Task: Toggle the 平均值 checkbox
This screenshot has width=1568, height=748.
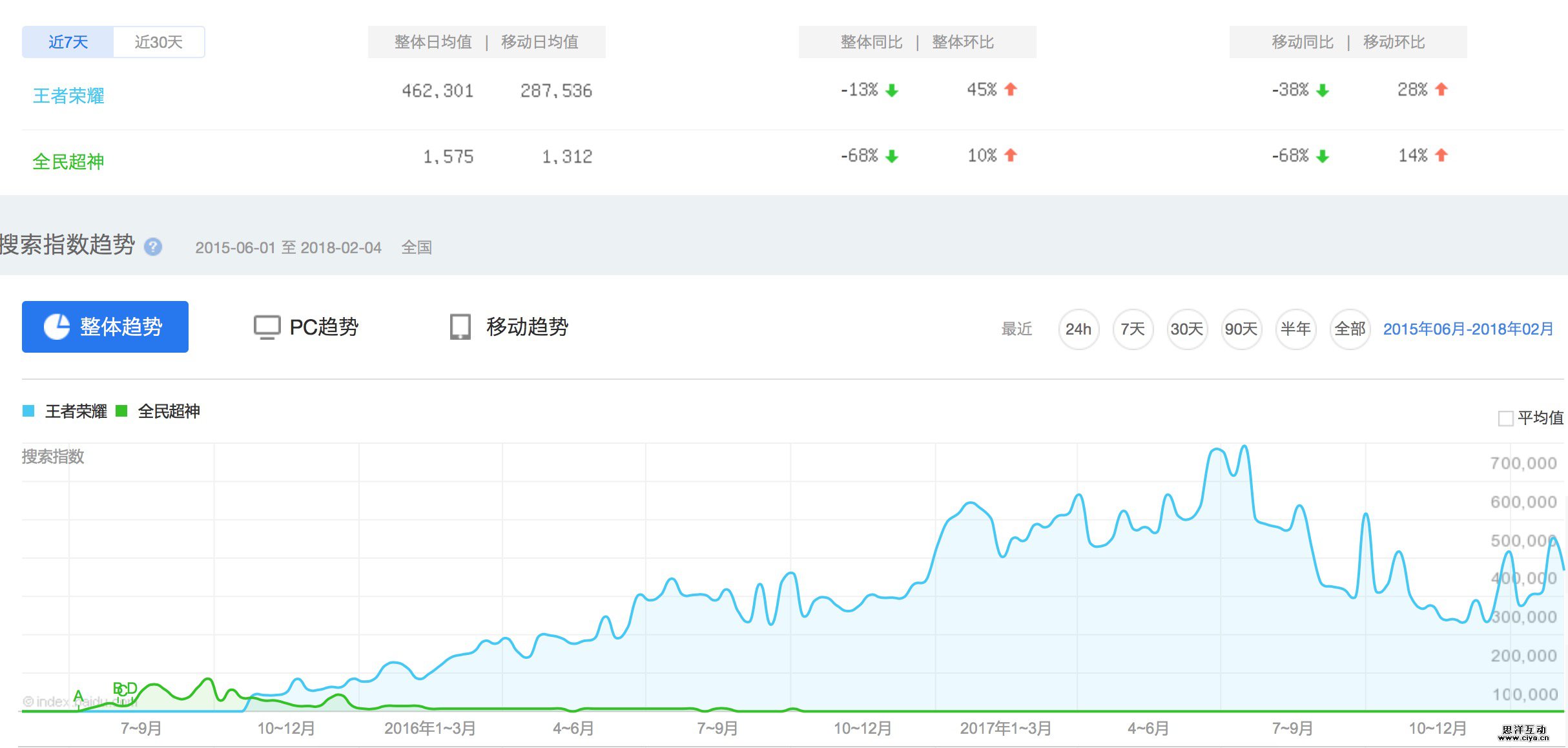Action: pyautogui.click(x=1505, y=419)
